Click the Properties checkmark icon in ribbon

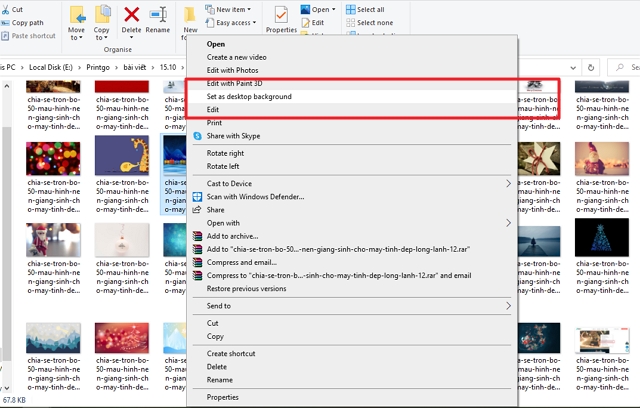click(281, 15)
